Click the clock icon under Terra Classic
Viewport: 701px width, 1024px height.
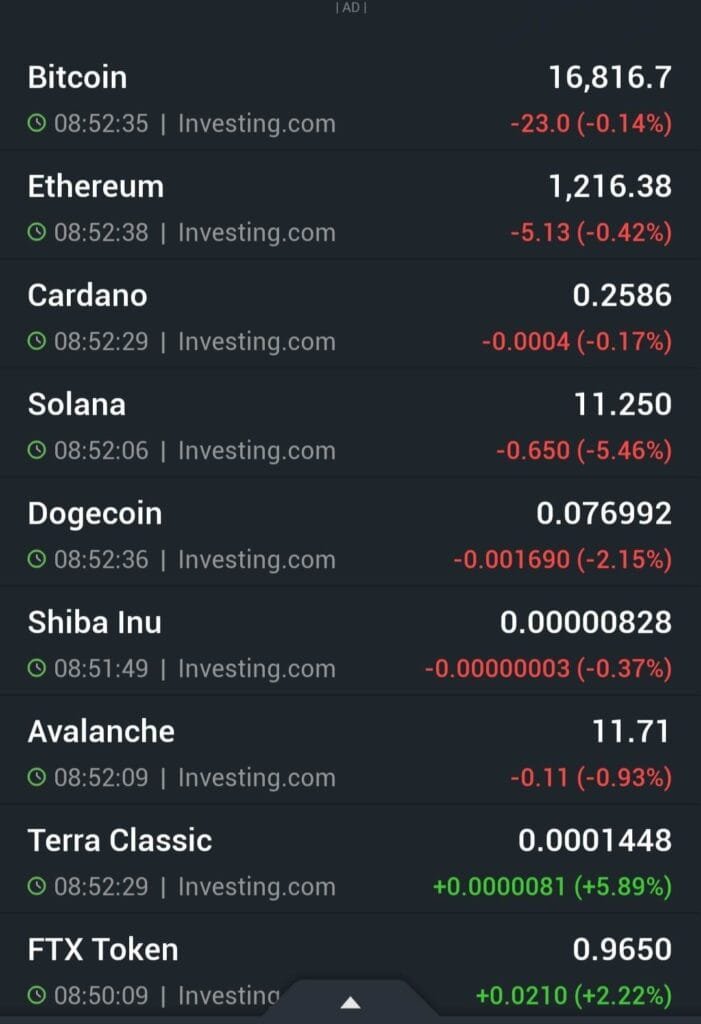pos(37,887)
